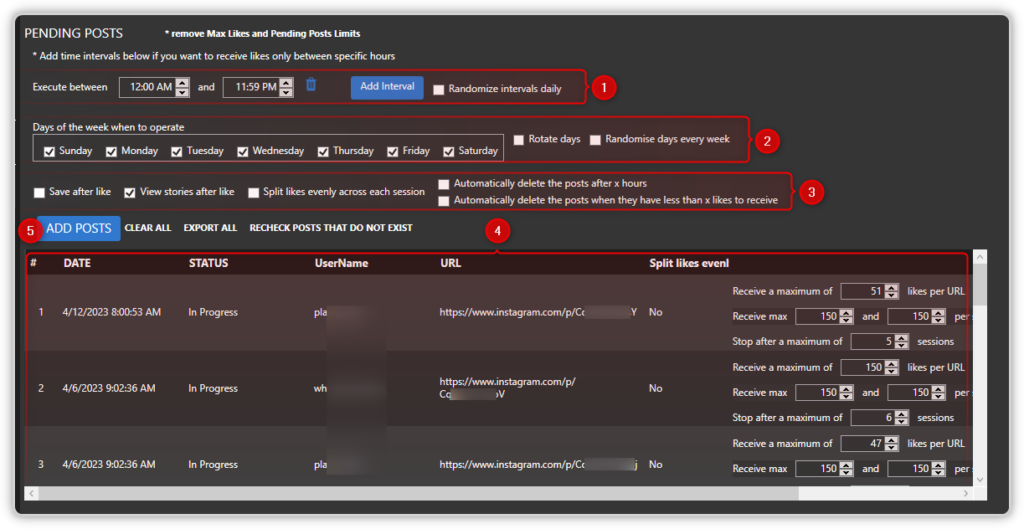Image resolution: width=1024 pixels, height=529 pixels.
Task: Click the URL column header
Action: [451, 263]
